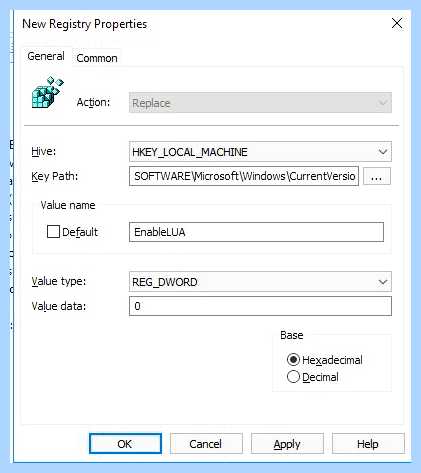Click the Value name group label
Screen dimensions: 421x473
68,205
